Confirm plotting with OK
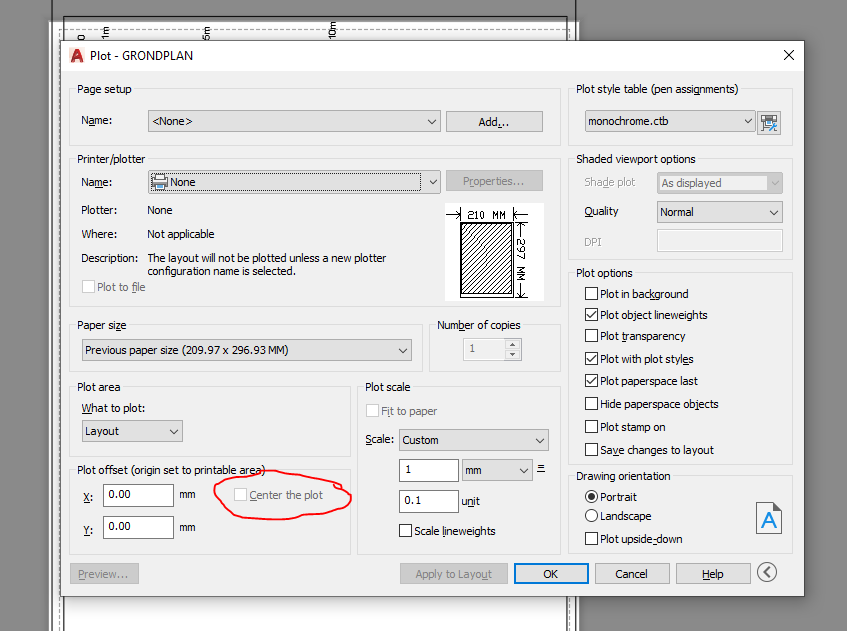This screenshot has height=631, width=847. 551,573
